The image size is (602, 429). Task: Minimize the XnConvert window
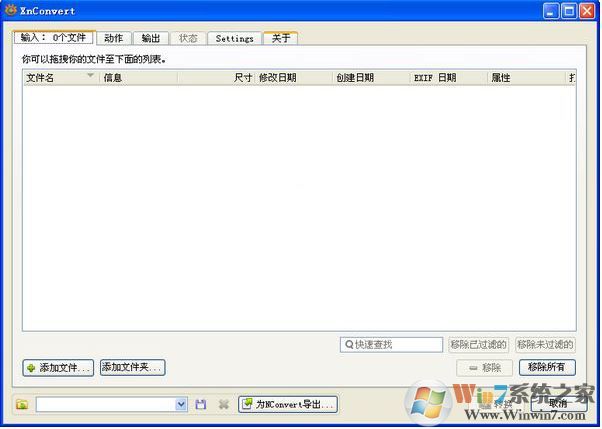click(551, 11)
